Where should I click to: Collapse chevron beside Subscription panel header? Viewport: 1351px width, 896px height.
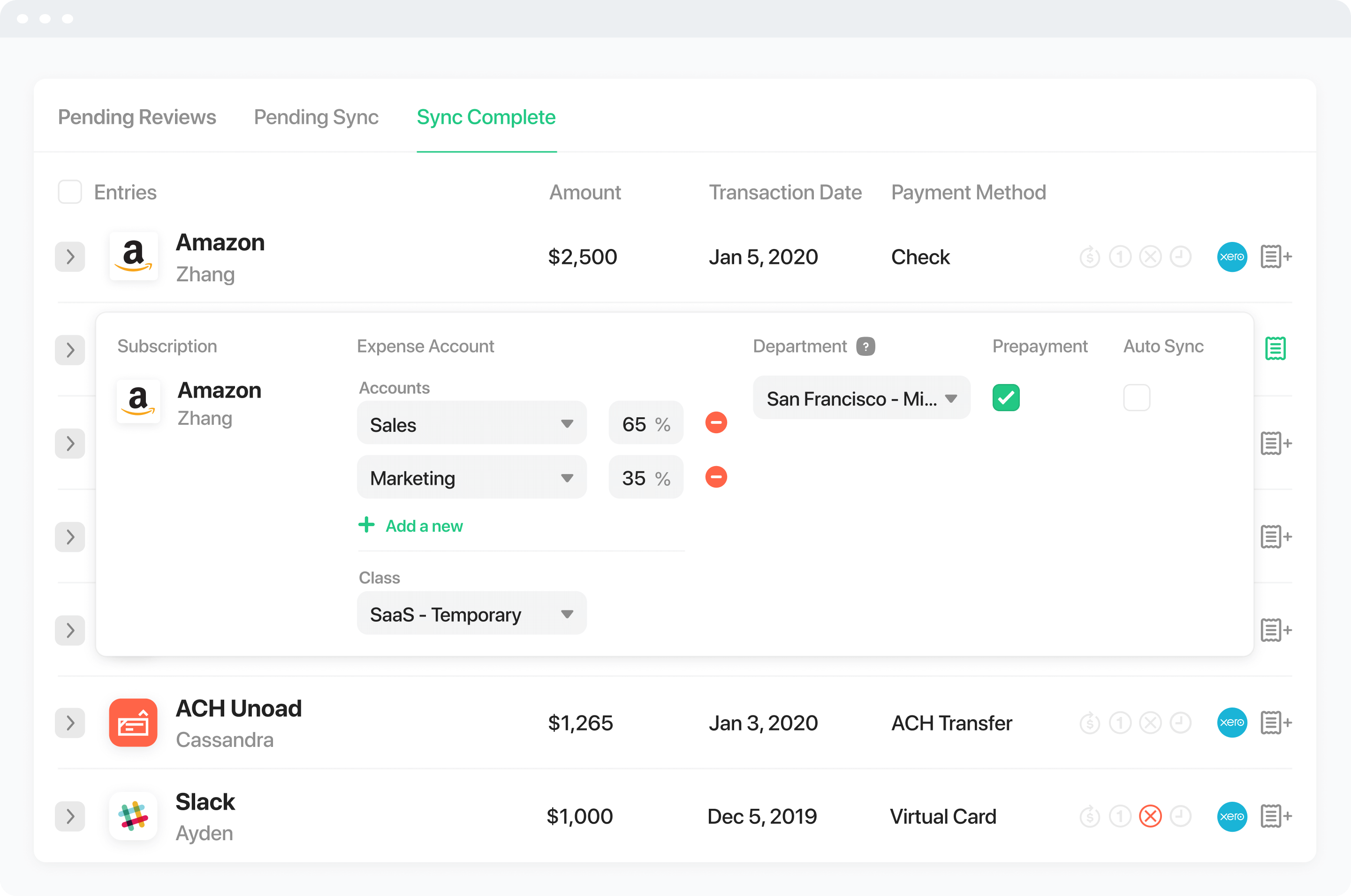(70, 350)
